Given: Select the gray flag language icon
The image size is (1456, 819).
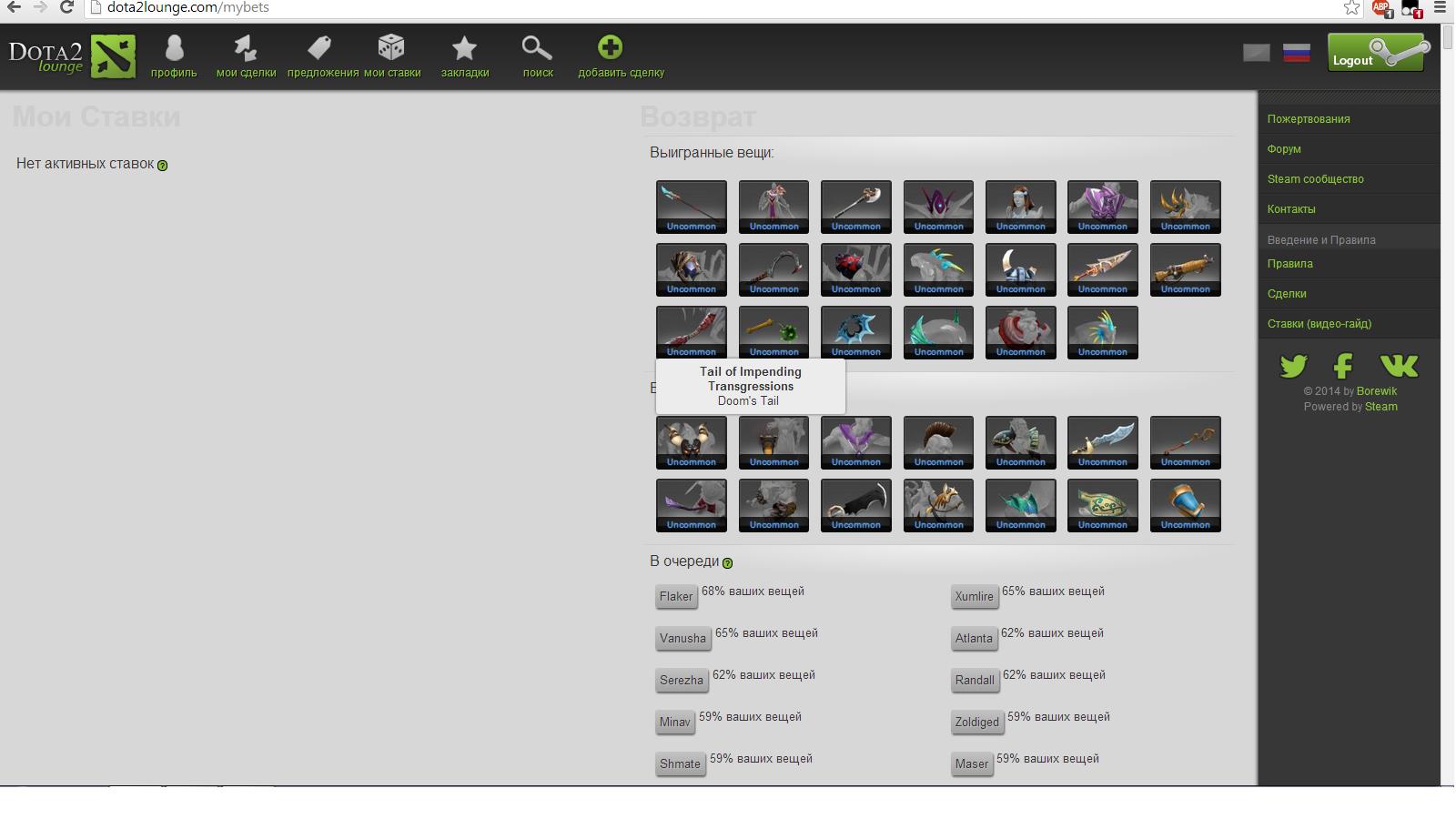Looking at the screenshot, I should tap(1257, 53).
